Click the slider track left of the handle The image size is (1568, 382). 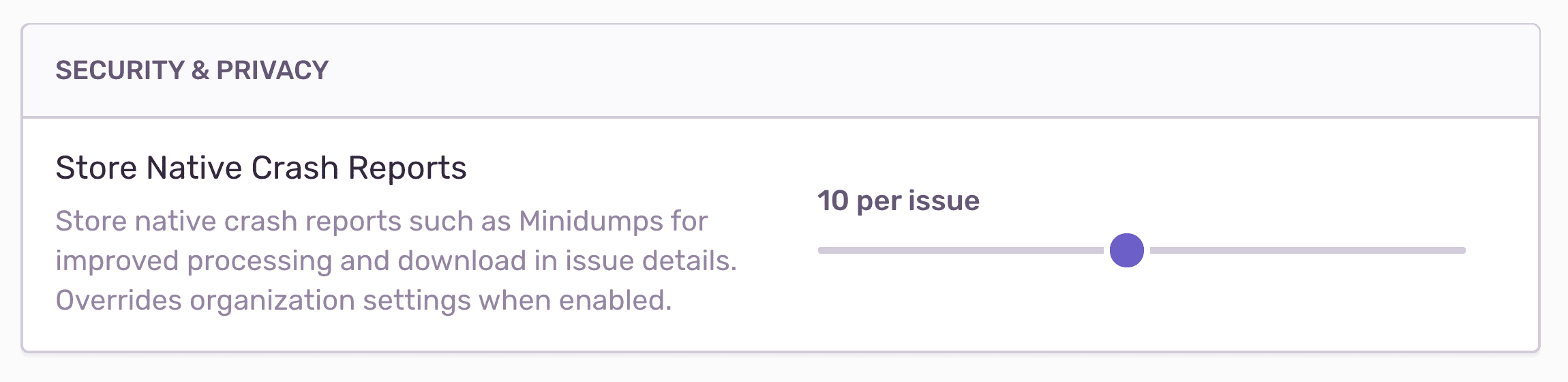(961, 250)
